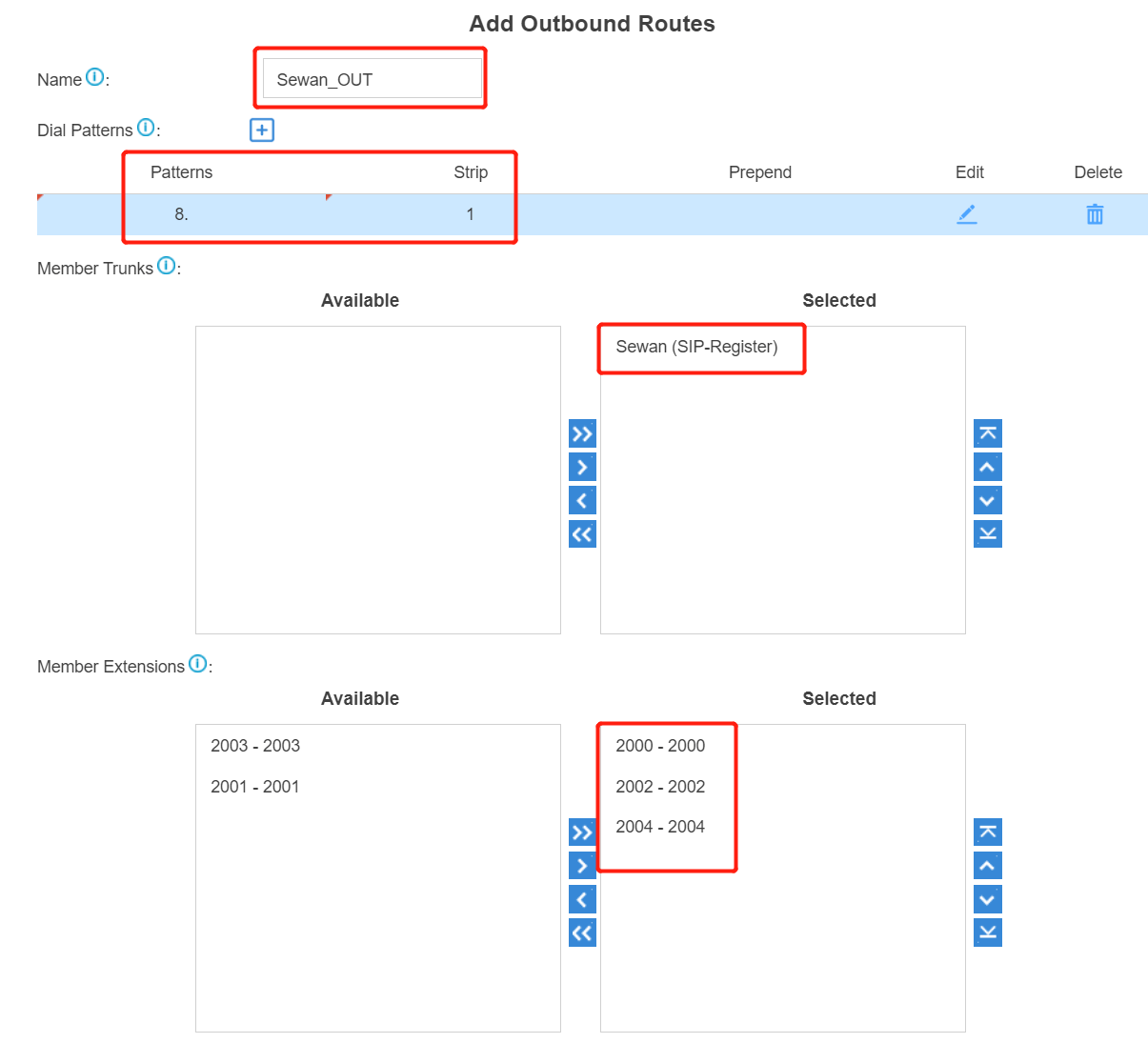
Task: Open the Member Trunks info tooltip
Action: [x=167, y=265]
